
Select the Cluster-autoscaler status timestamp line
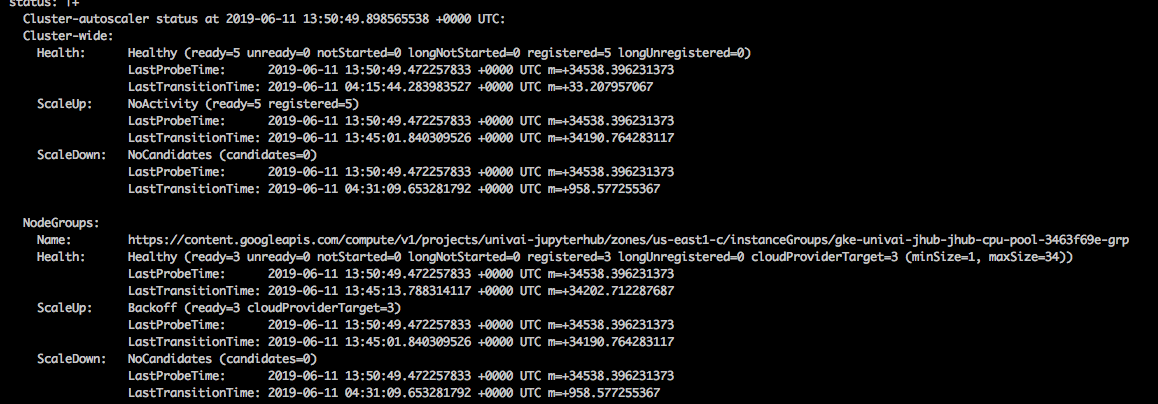coord(264,19)
